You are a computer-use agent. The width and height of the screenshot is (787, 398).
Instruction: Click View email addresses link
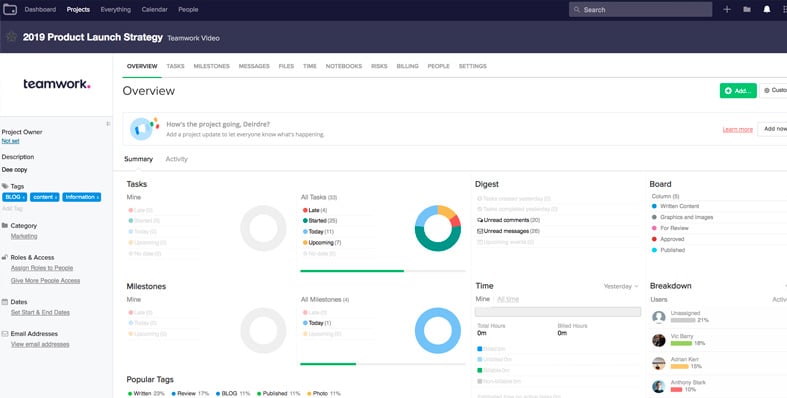40,344
